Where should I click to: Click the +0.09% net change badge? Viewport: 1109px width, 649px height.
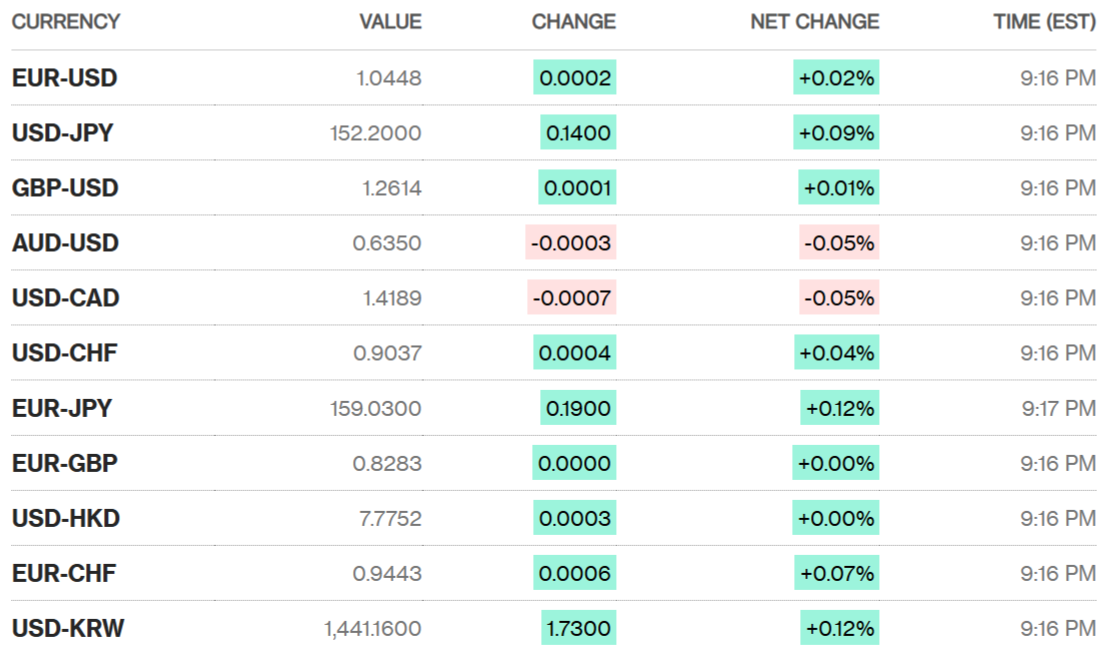tap(836, 133)
